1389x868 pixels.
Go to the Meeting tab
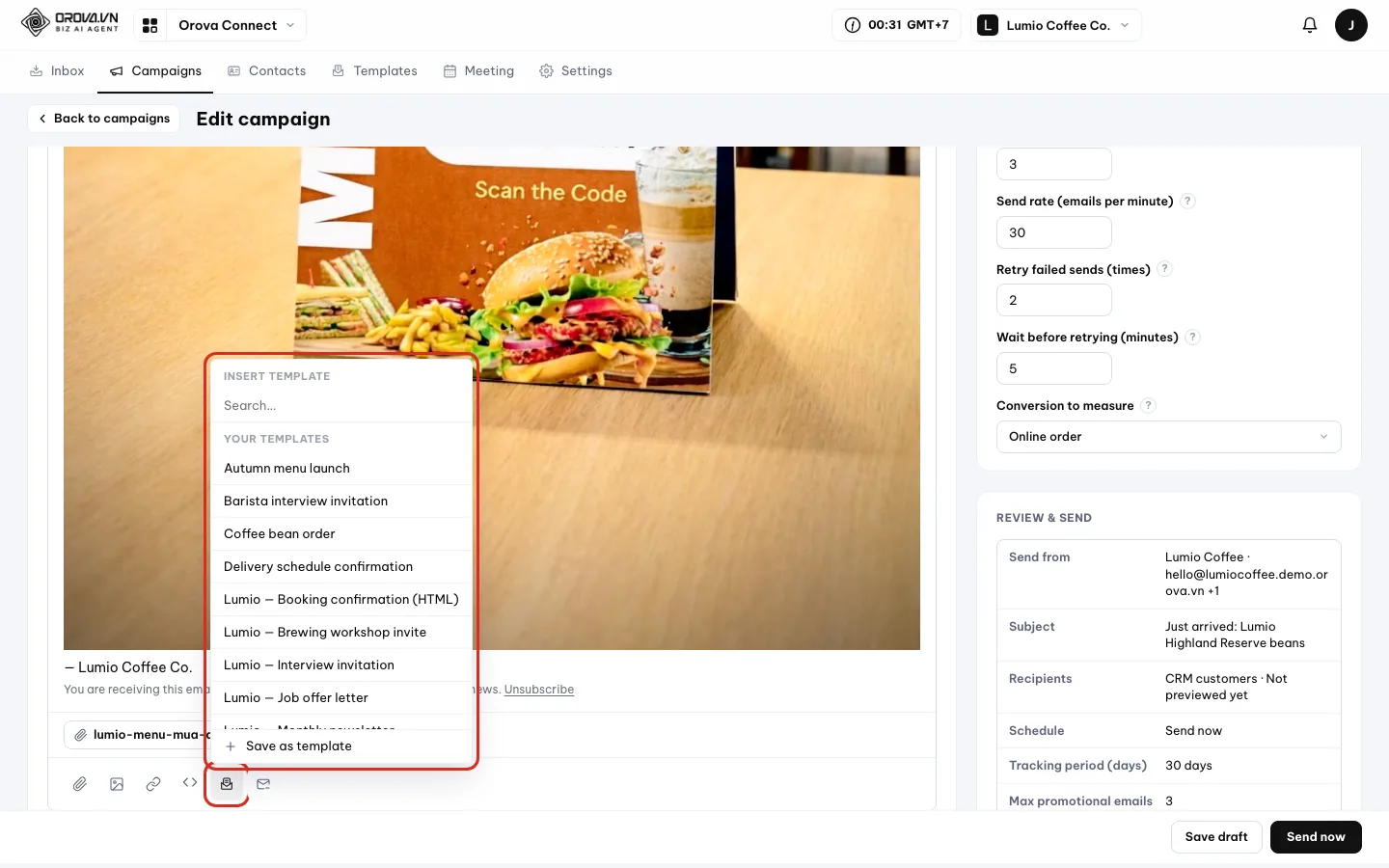[478, 71]
